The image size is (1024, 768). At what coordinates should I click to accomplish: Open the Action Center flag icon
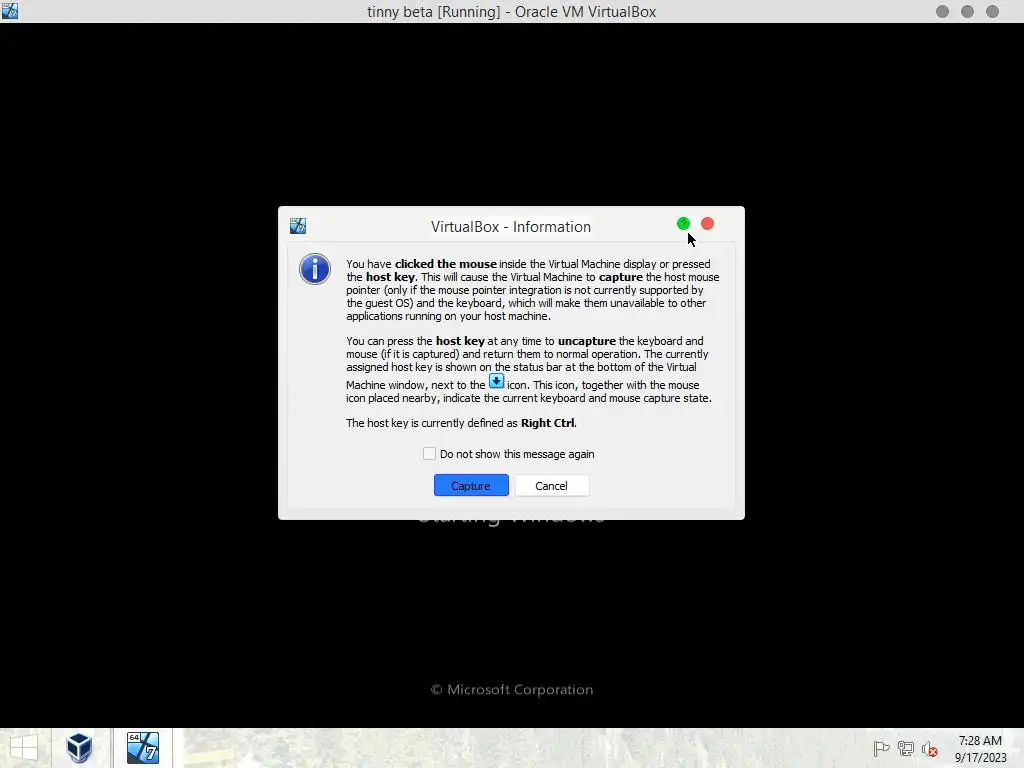coord(881,749)
